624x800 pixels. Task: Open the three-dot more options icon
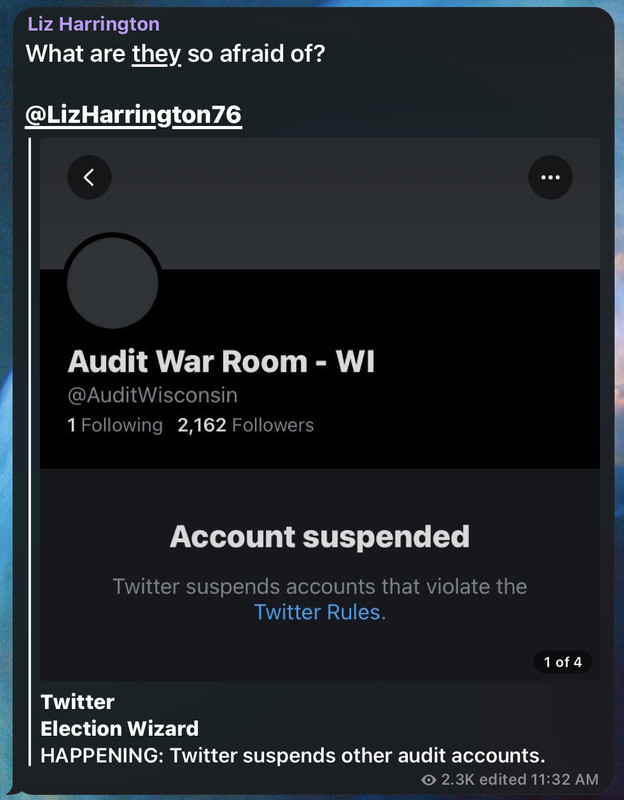tap(550, 178)
